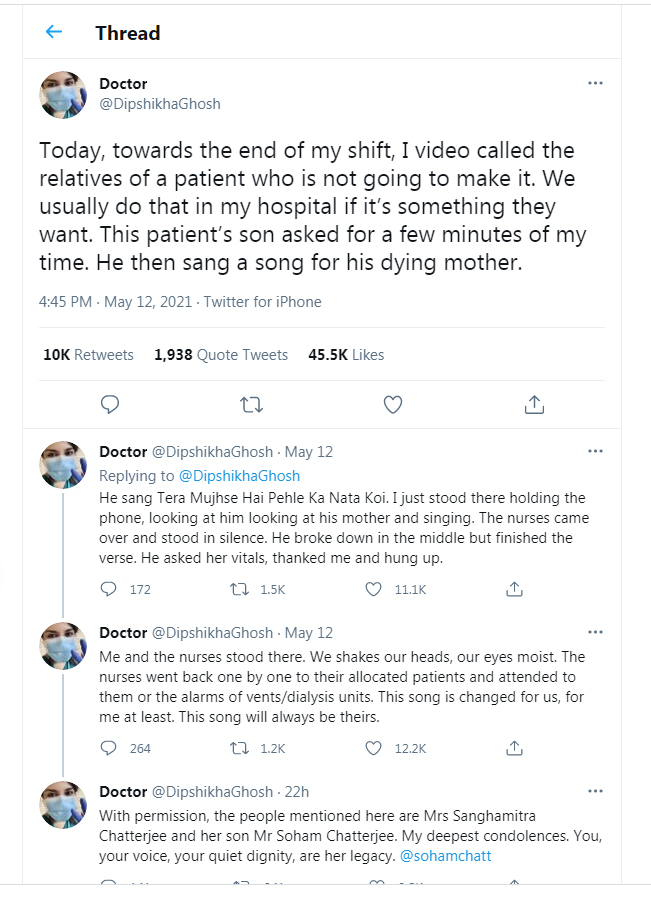Open more menu on the 22h tweet
The height and width of the screenshot is (921, 651).
click(595, 792)
